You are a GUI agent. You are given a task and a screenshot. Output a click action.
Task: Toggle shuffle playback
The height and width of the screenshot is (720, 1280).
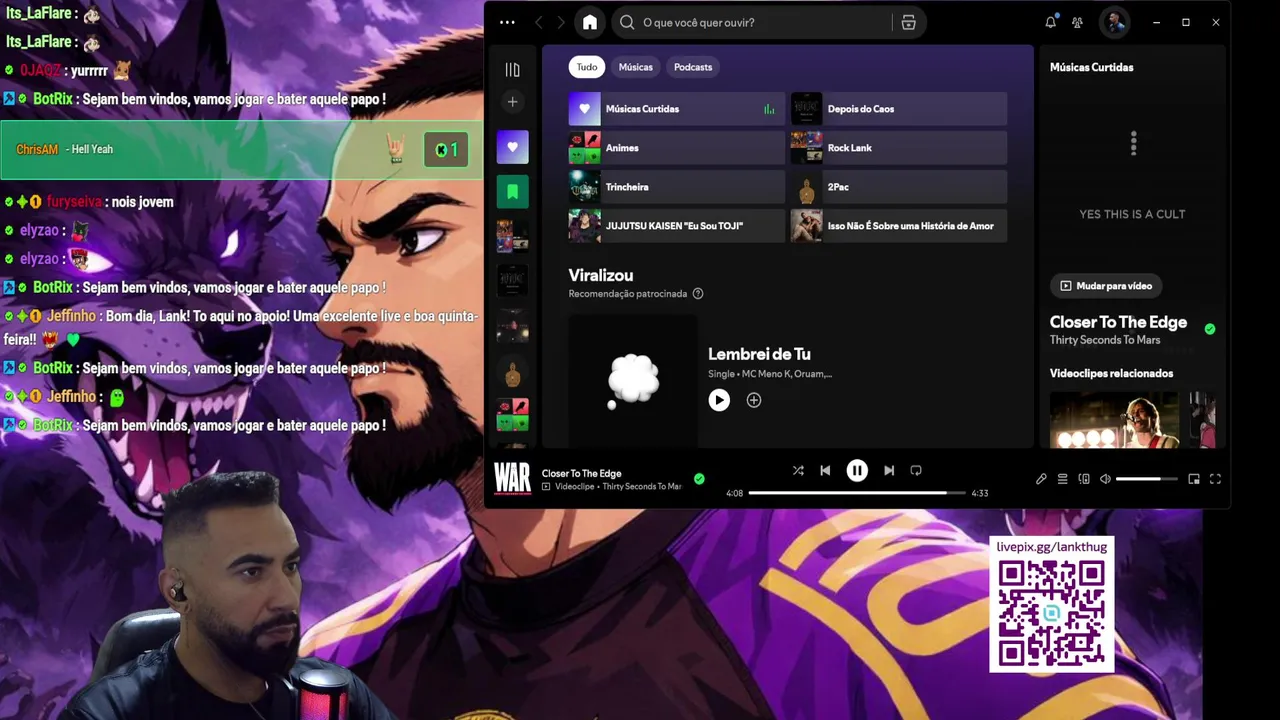798,470
